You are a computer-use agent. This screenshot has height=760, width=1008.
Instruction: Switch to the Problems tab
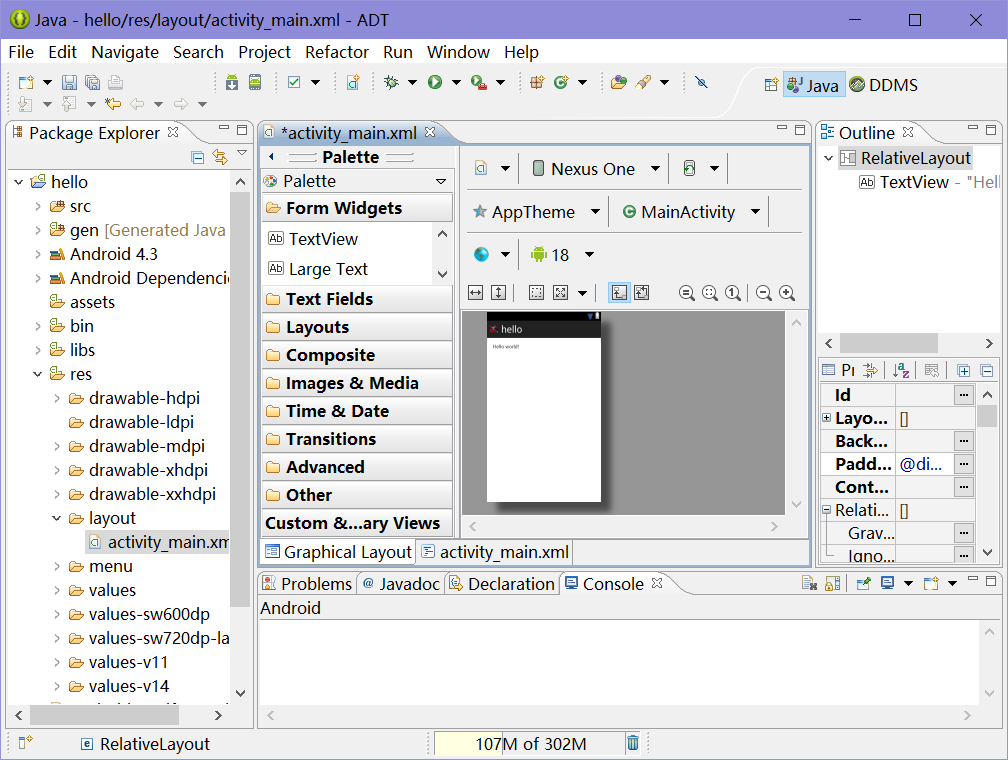point(308,583)
